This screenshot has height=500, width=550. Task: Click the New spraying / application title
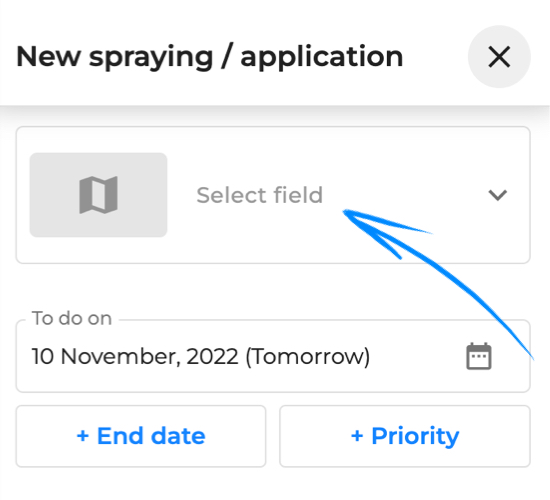pyautogui.click(x=209, y=56)
